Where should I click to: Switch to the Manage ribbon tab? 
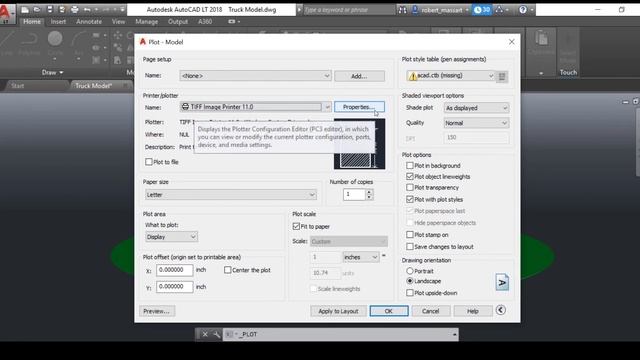[147, 22]
